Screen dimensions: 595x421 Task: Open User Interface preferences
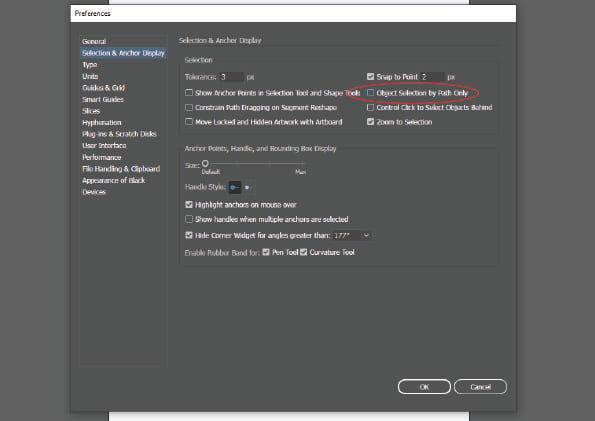pyautogui.click(x=104, y=145)
